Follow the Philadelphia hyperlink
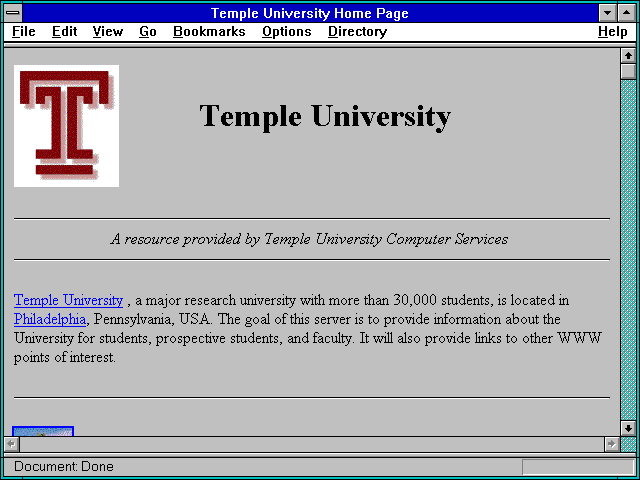 [x=50, y=319]
